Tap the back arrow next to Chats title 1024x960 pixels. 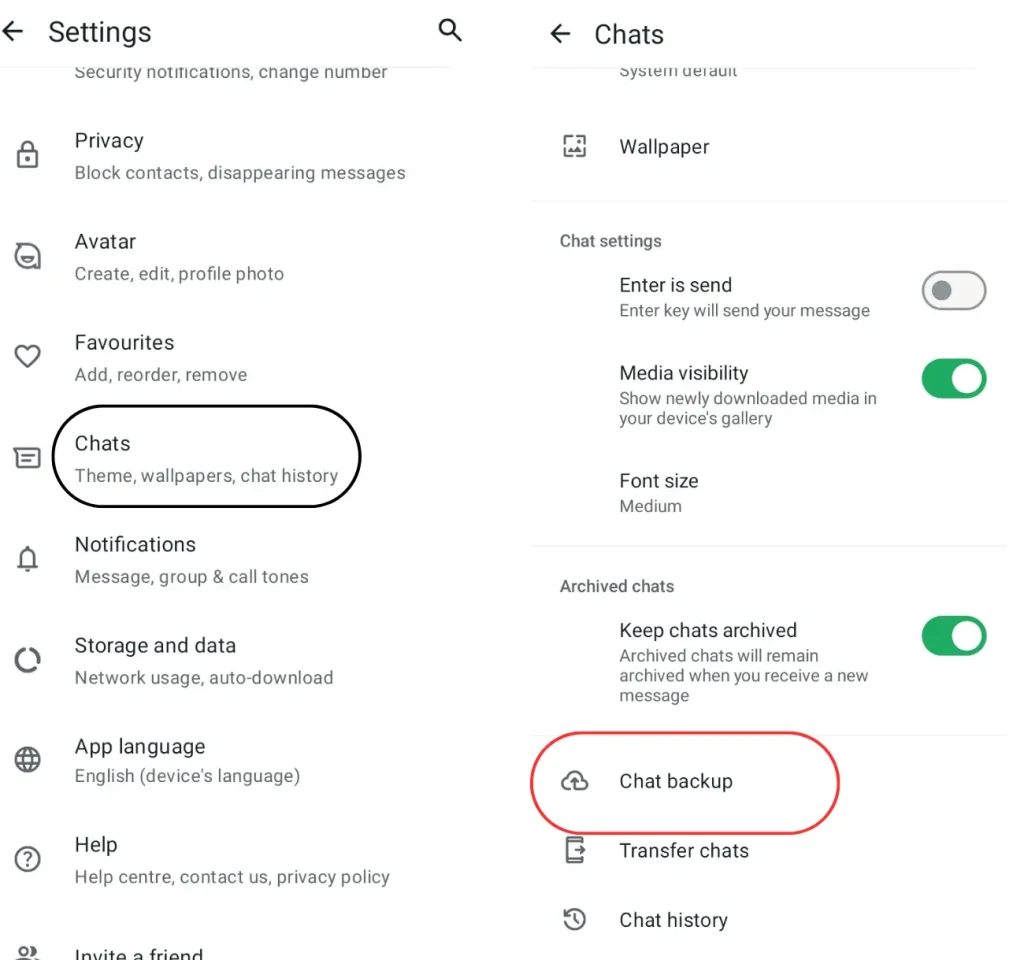pyautogui.click(x=560, y=33)
